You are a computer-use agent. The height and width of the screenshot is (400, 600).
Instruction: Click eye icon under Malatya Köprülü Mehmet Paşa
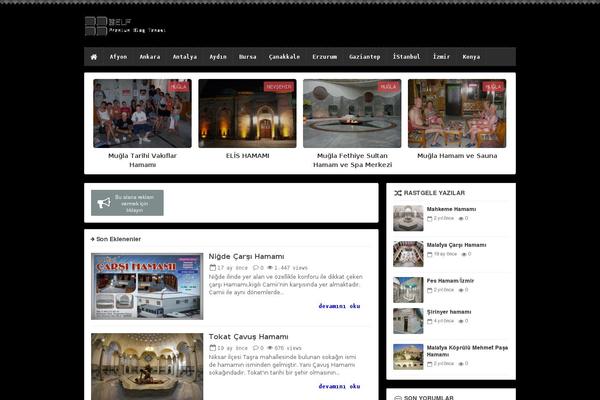coord(461,364)
